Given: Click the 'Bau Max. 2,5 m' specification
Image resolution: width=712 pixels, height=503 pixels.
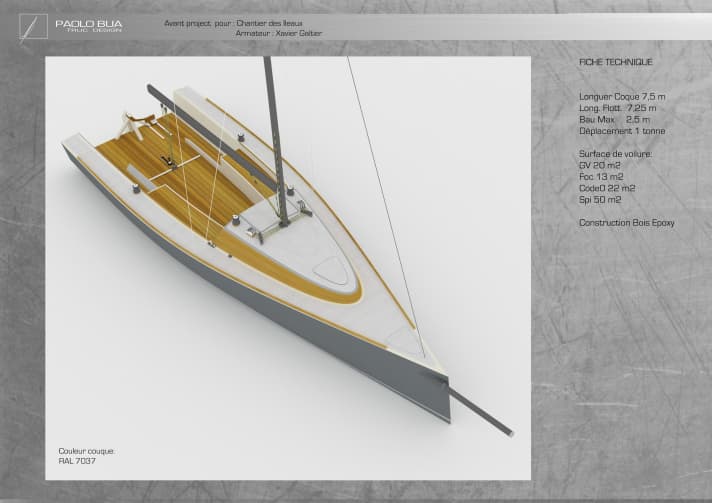Looking at the screenshot, I should point(608,119).
